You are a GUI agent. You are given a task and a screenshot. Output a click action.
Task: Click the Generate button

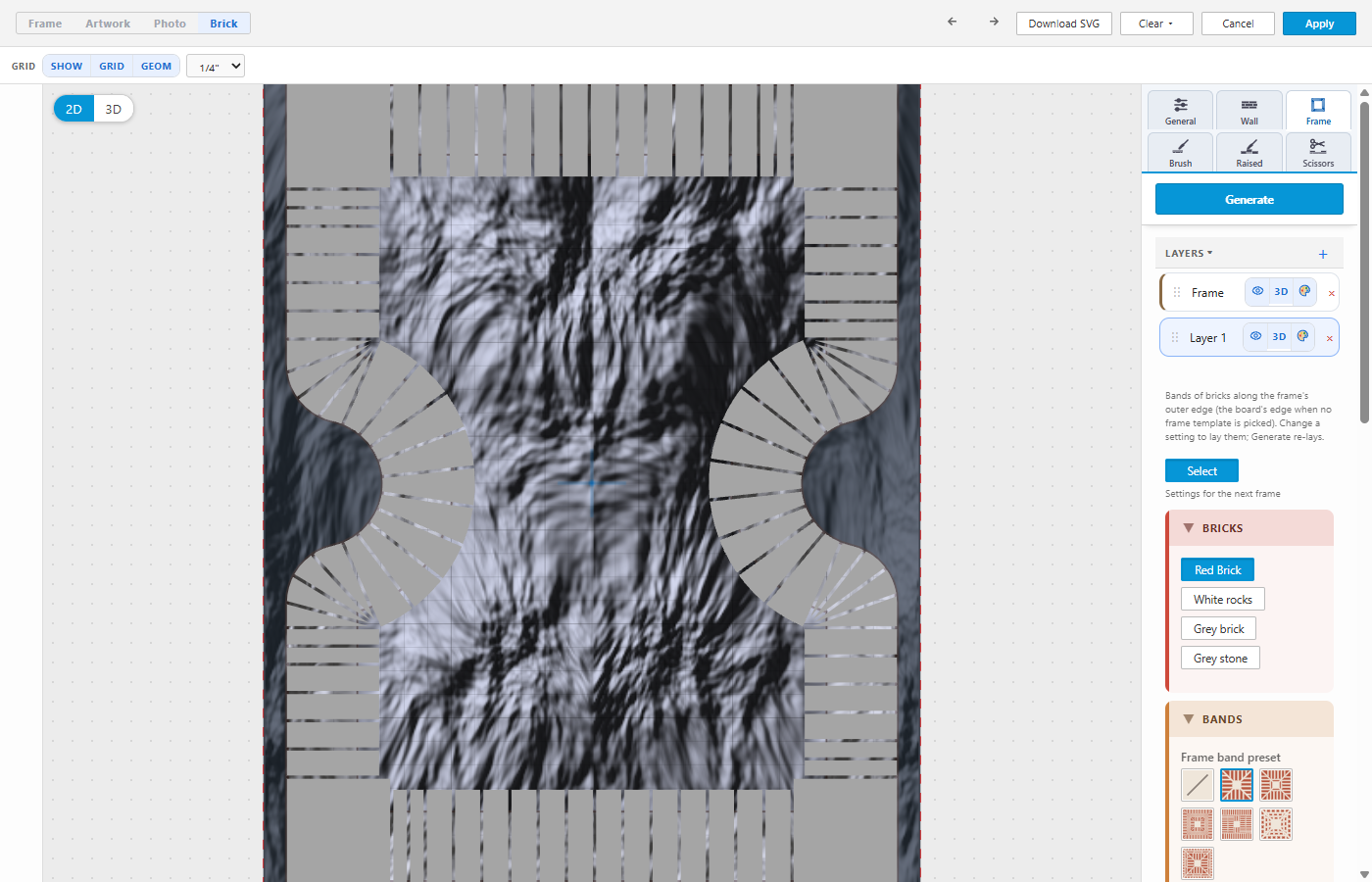tap(1249, 199)
